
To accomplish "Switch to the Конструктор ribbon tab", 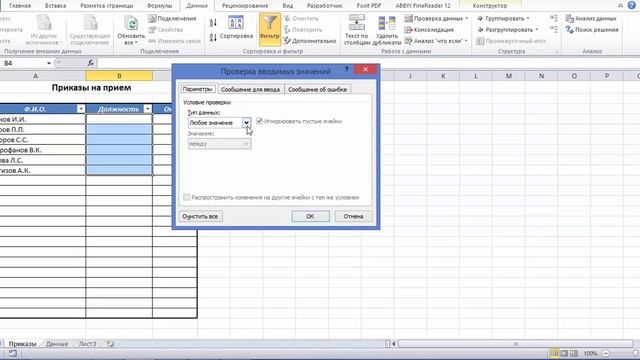I will (x=490, y=6).
